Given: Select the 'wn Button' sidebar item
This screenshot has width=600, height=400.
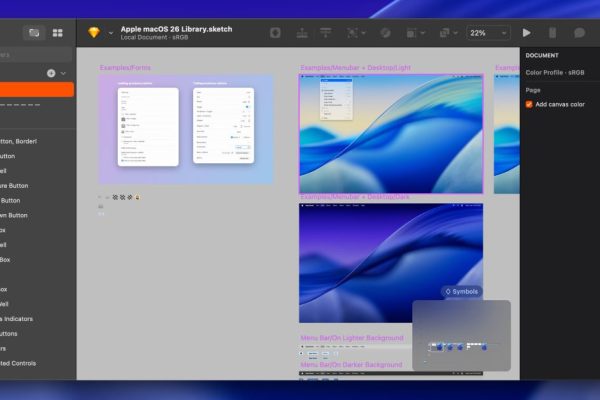Looking at the screenshot, I should [14, 215].
